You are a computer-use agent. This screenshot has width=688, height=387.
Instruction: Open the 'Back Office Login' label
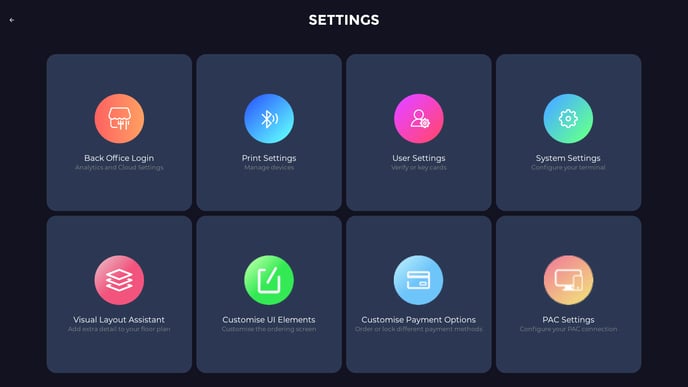point(119,158)
